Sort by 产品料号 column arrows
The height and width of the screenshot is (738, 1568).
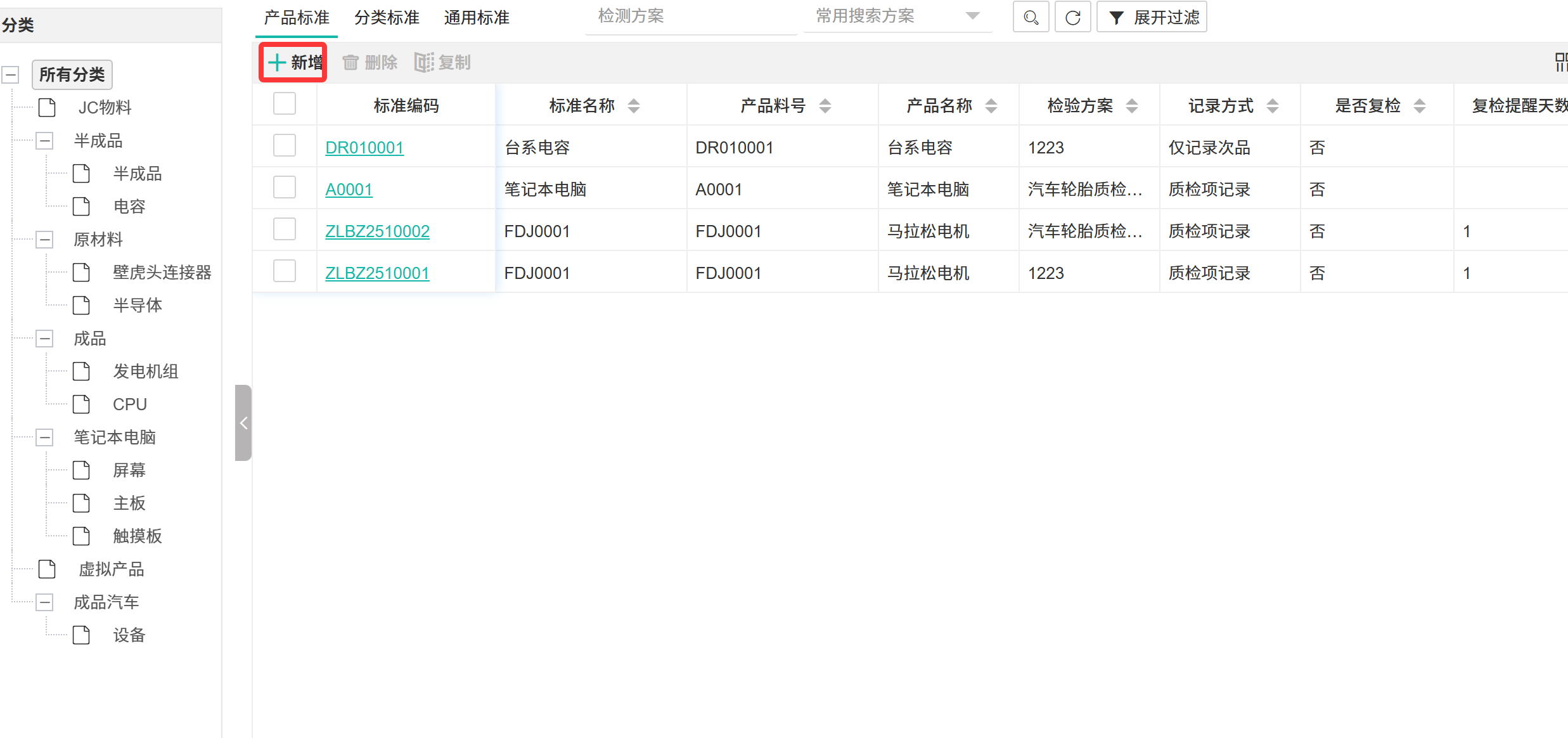pos(825,106)
